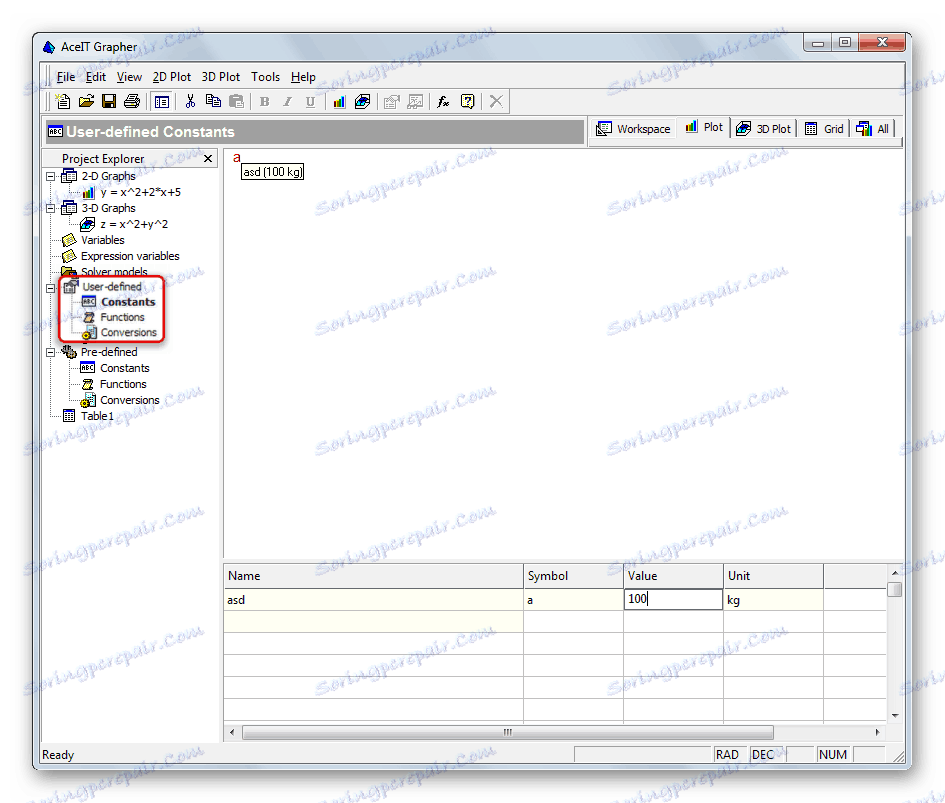
Task: Click the 2-D Graphs folder icon
Action: pyautogui.click(x=69, y=176)
